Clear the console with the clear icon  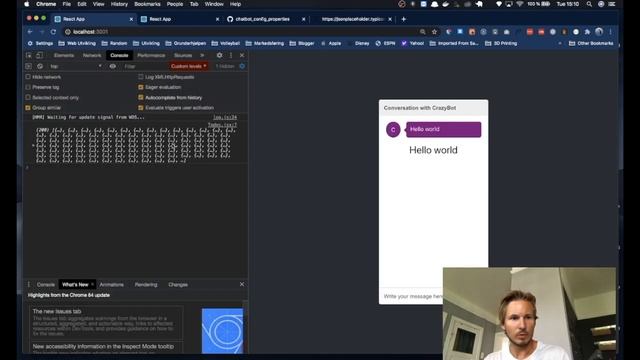(40, 66)
